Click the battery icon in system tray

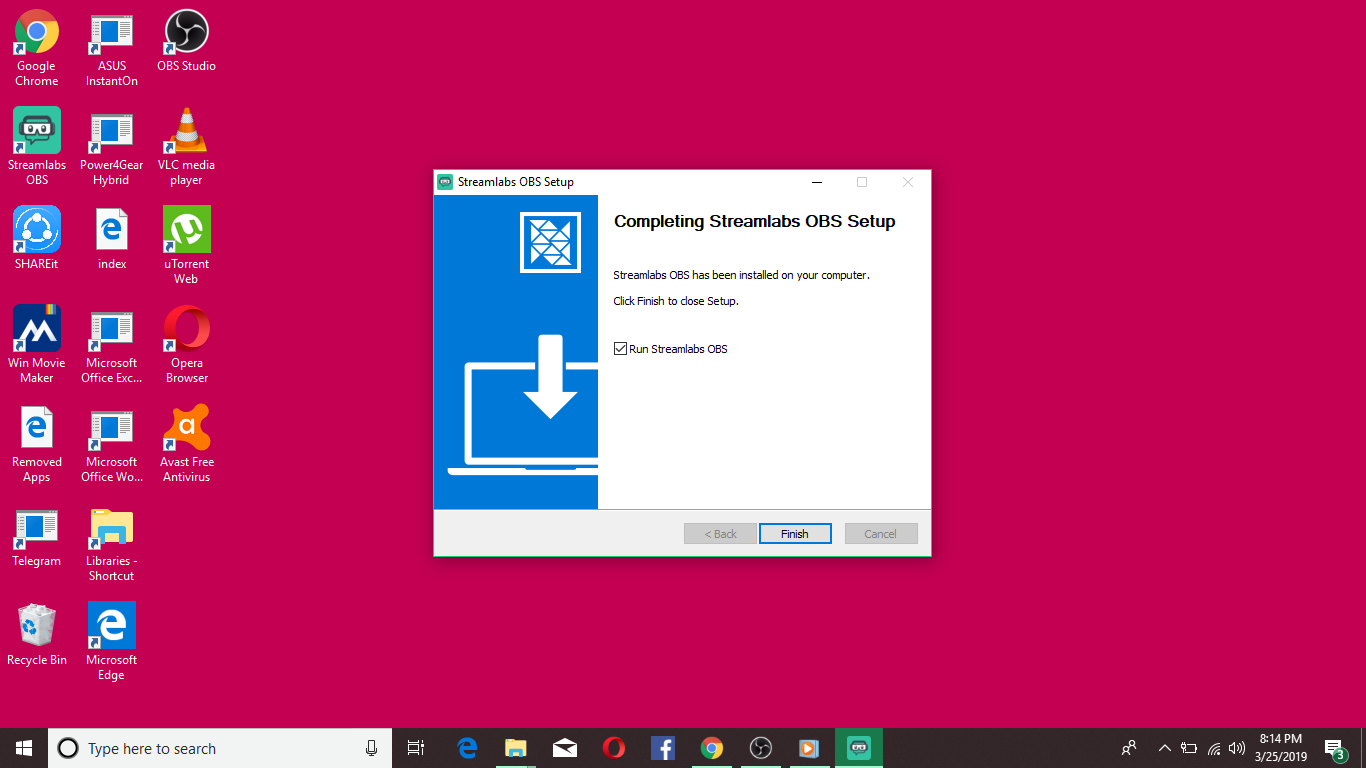tap(1189, 748)
